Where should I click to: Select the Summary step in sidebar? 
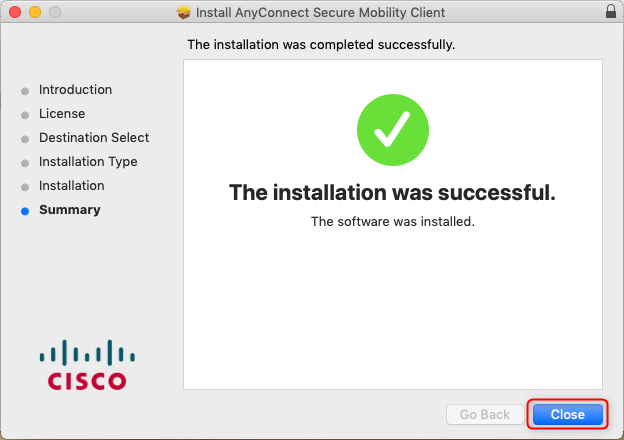coord(69,210)
